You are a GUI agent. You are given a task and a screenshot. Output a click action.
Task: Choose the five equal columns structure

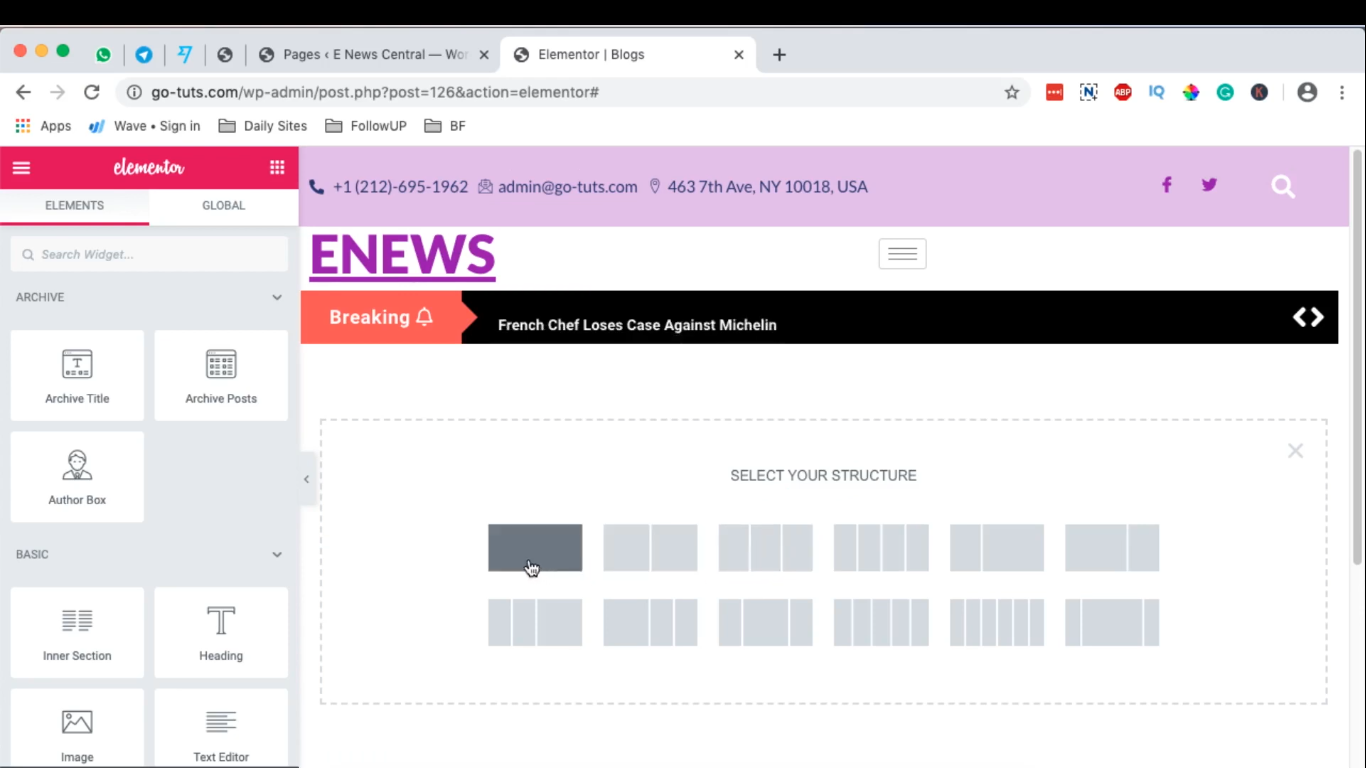click(881, 622)
